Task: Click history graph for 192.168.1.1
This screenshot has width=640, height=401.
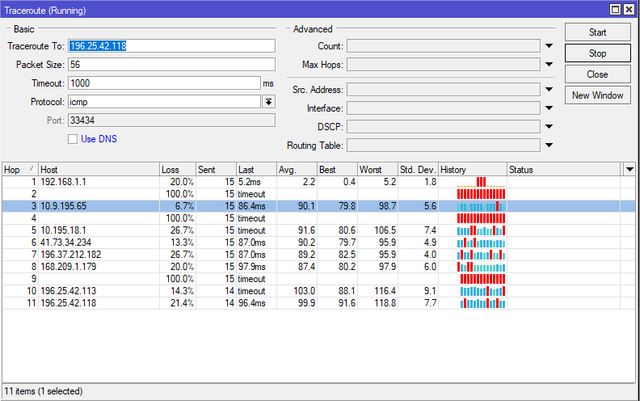Action: coord(481,182)
